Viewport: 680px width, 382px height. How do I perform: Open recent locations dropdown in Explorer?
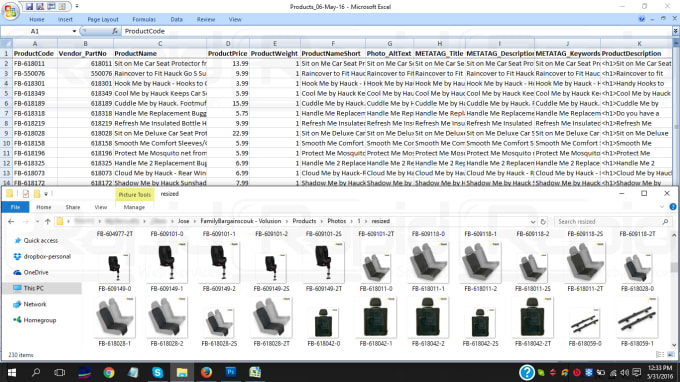click(37, 222)
